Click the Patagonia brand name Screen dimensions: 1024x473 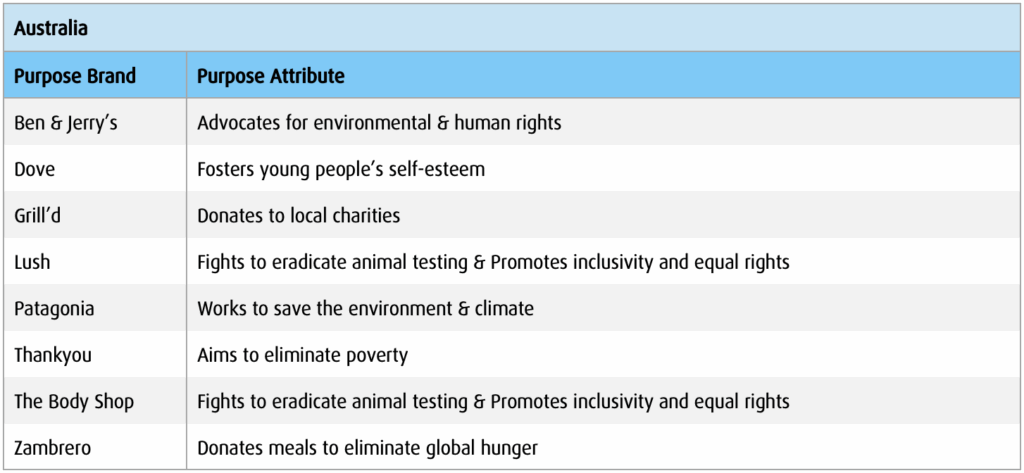tap(54, 308)
